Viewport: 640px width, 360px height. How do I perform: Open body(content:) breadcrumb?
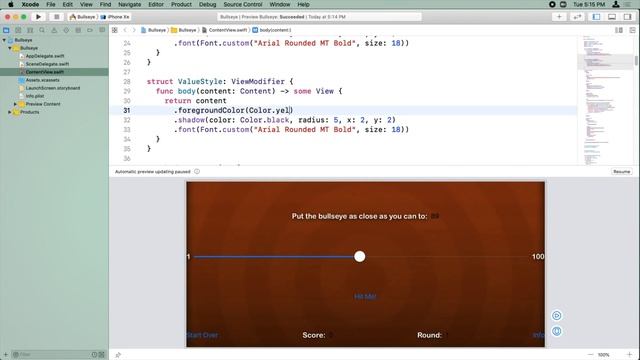point(272,30)
